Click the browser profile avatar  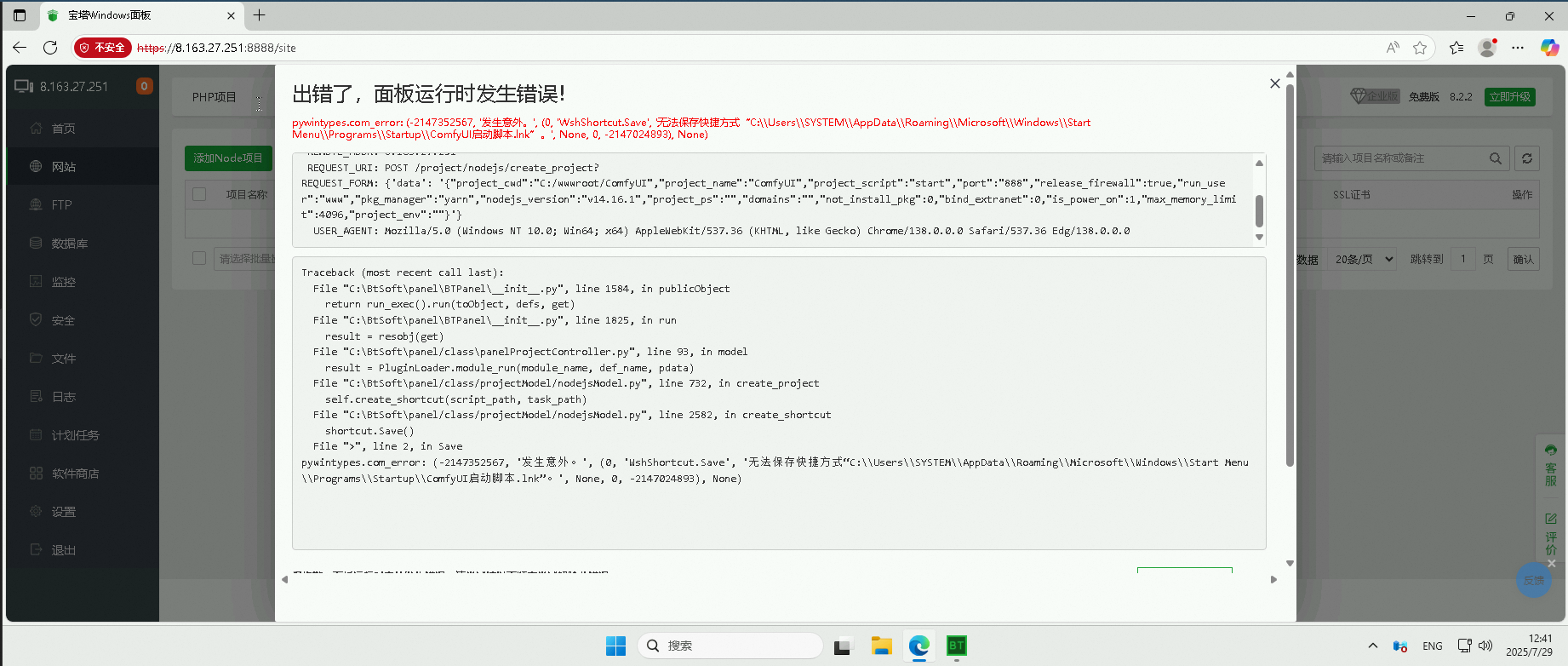pos(1487,48)
